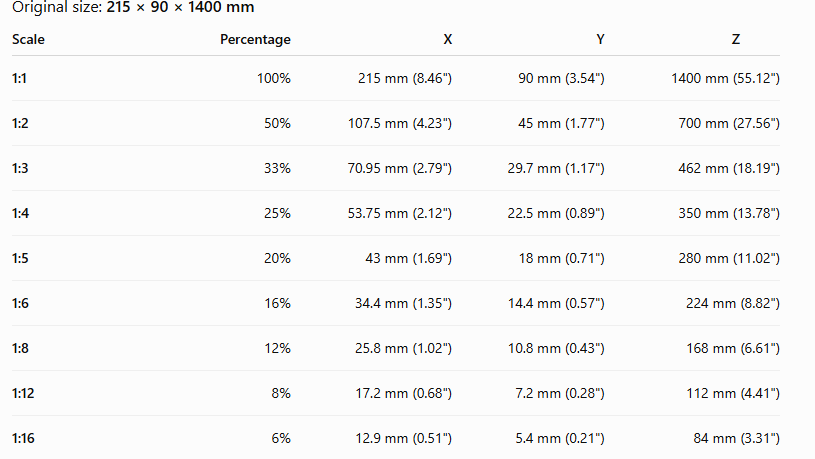
Task: Click the 1400 mm Z value cell
Action: 725,78
